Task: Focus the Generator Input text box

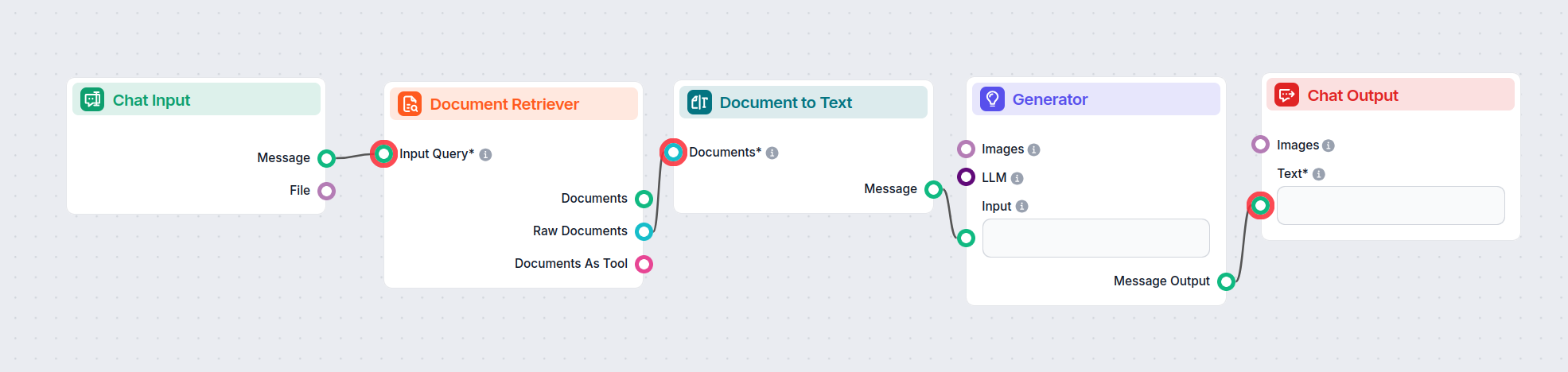Action: click(x=1096, y=238)
